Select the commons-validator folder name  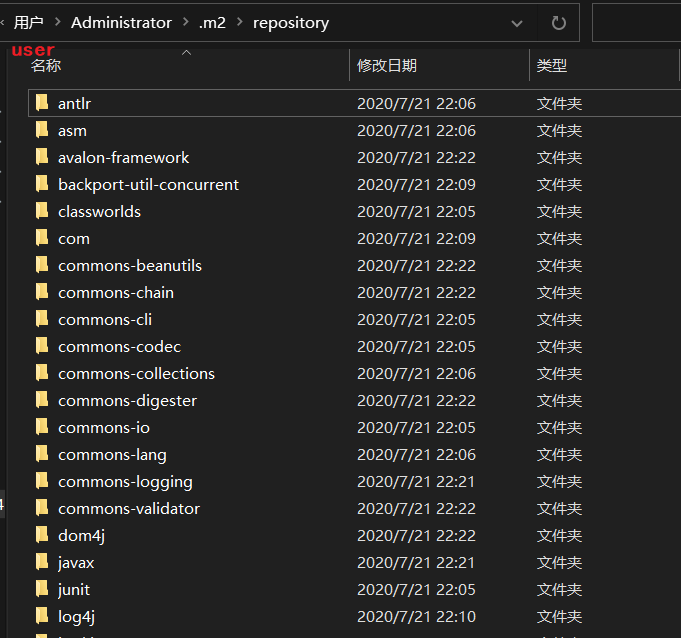click(129, 509)
